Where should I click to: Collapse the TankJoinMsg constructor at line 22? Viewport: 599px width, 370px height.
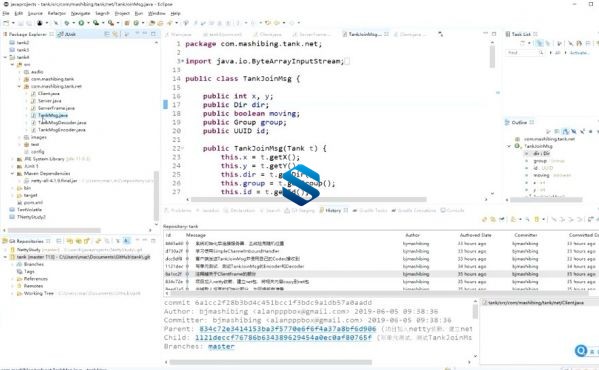[x=183, y=148]
